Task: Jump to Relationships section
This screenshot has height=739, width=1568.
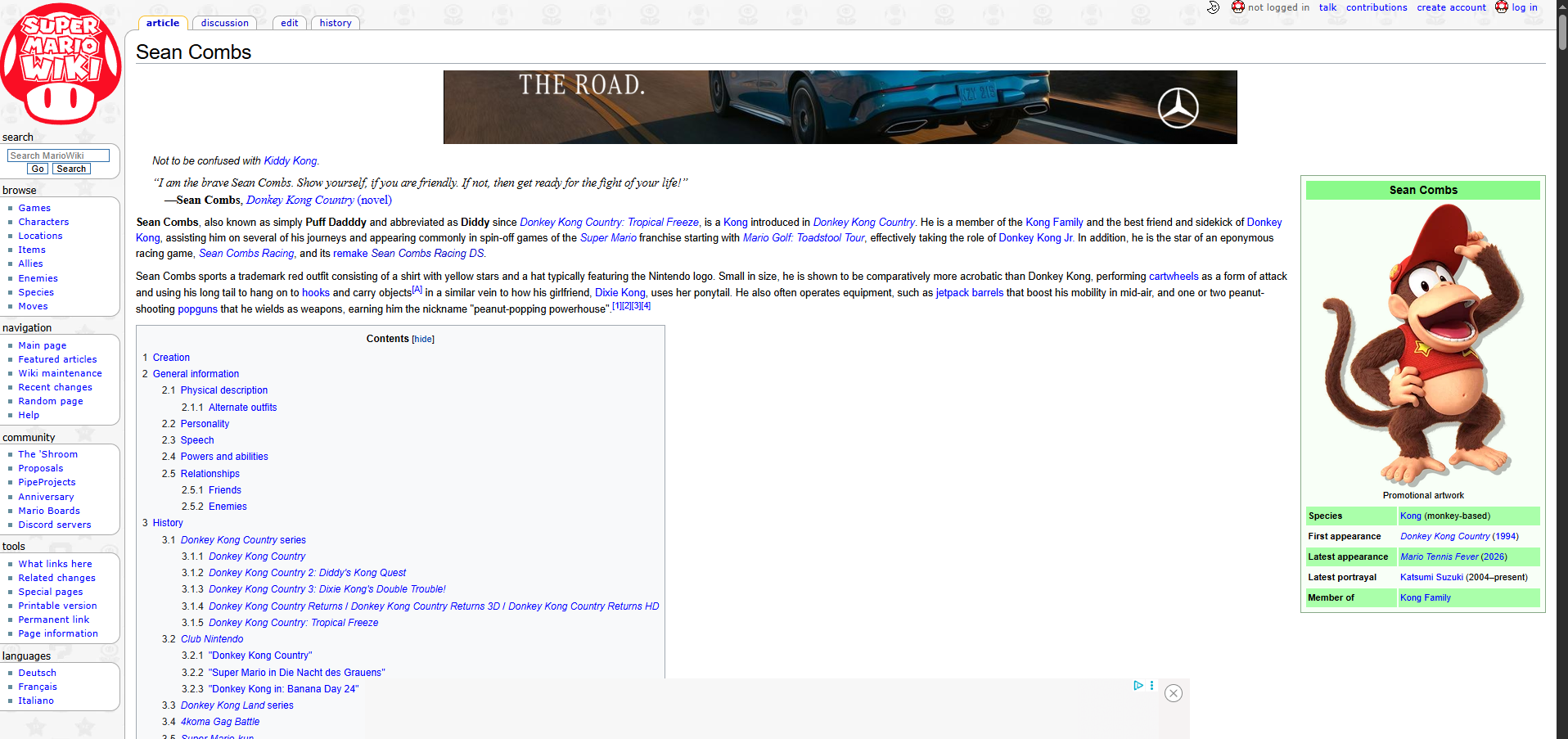Action: pyautogui.click(x=210, y=474)
